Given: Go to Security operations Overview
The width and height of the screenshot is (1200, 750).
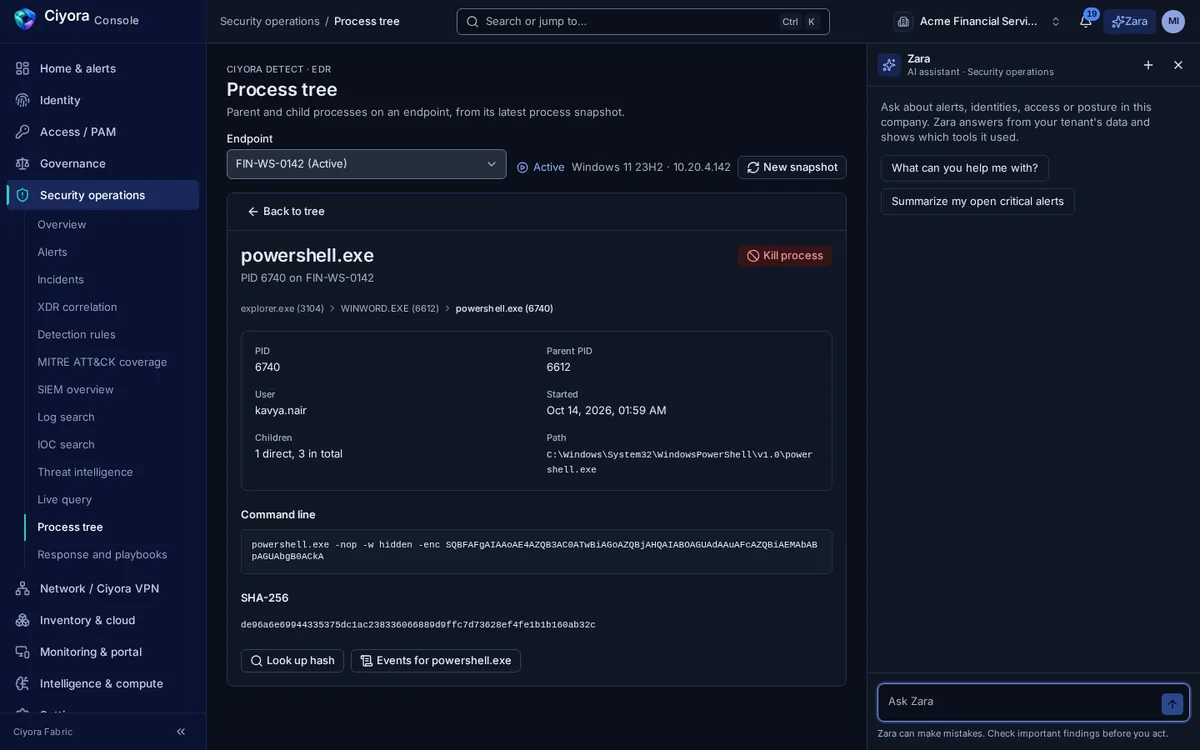Looking at the screenshot, I should pyautogui.click(x=62, y=224).
